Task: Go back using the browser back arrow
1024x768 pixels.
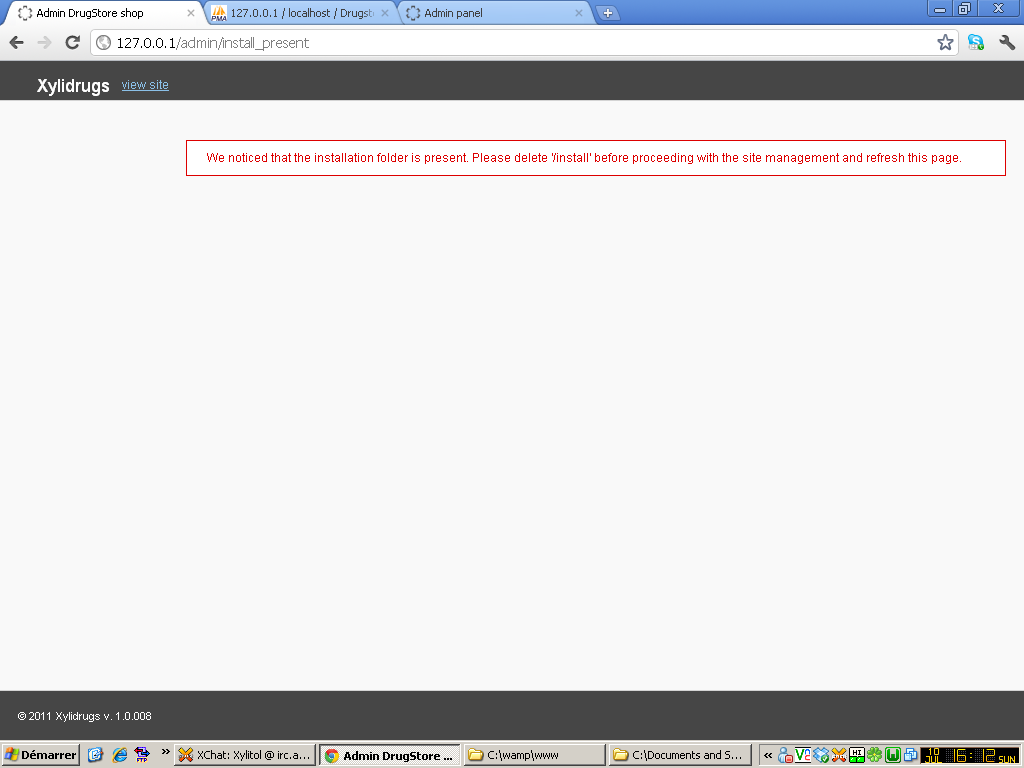Action: point(16,42)
